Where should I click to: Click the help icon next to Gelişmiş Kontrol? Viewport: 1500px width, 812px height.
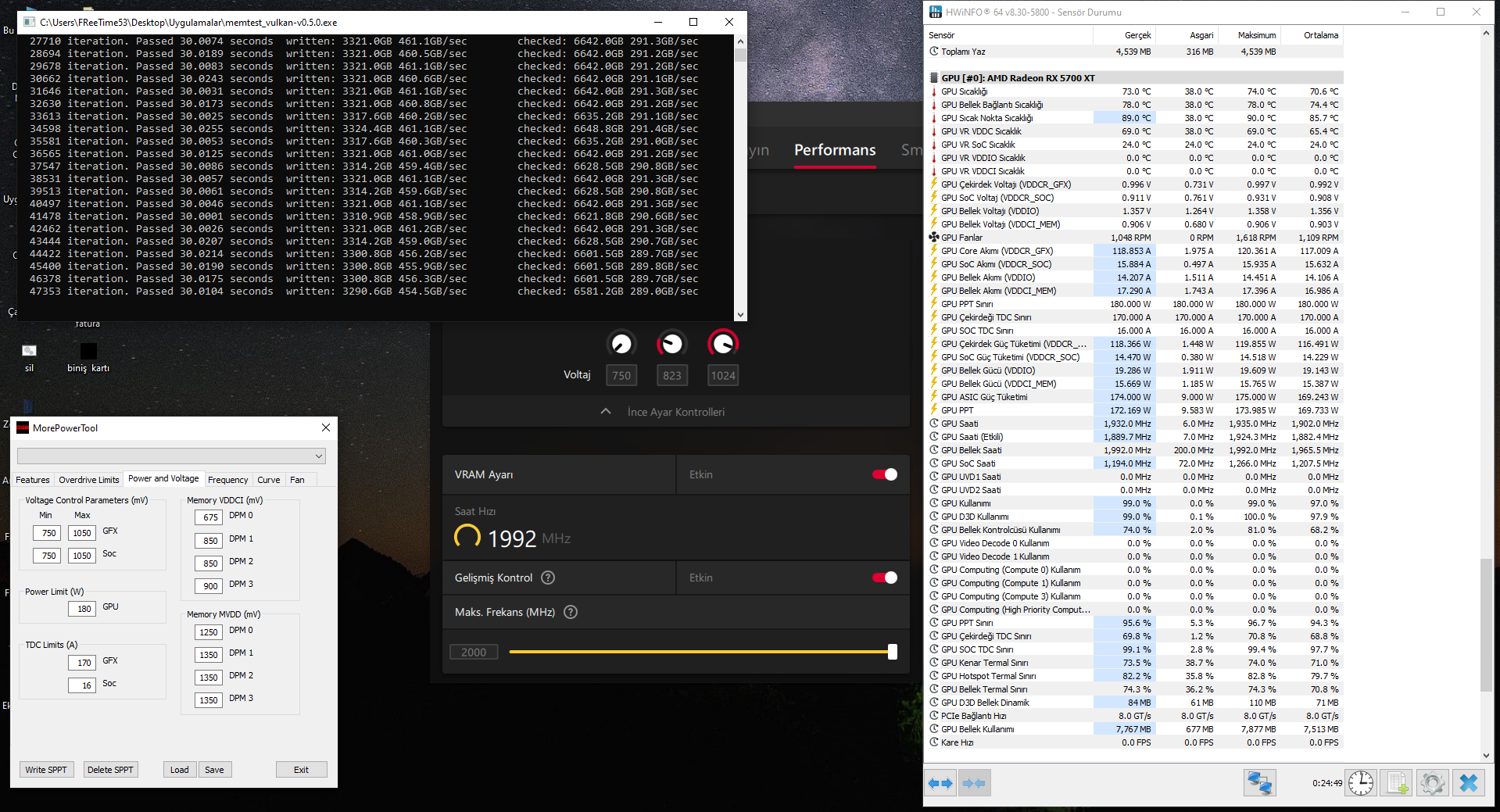548,578
